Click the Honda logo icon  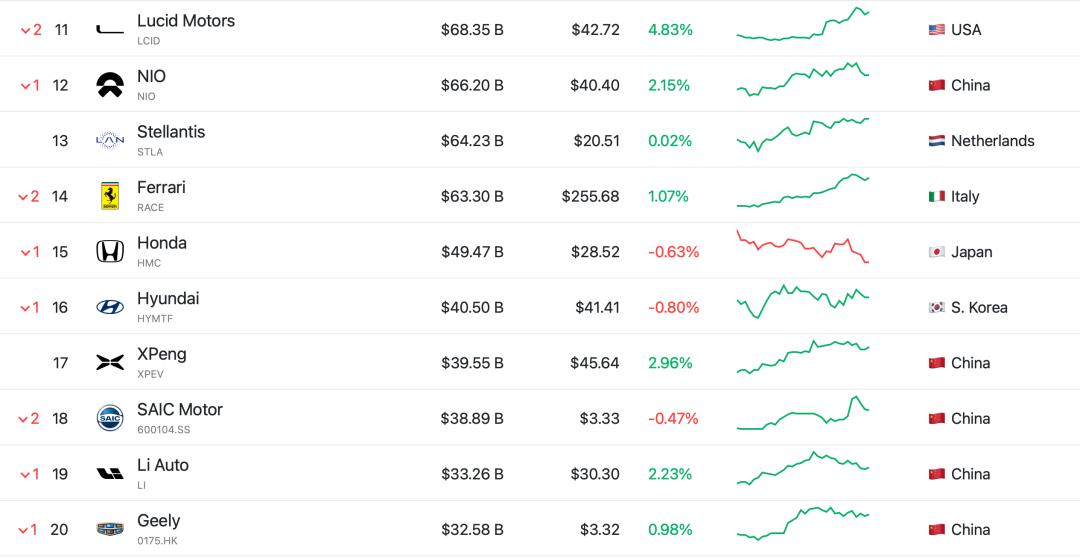[110, 251]
